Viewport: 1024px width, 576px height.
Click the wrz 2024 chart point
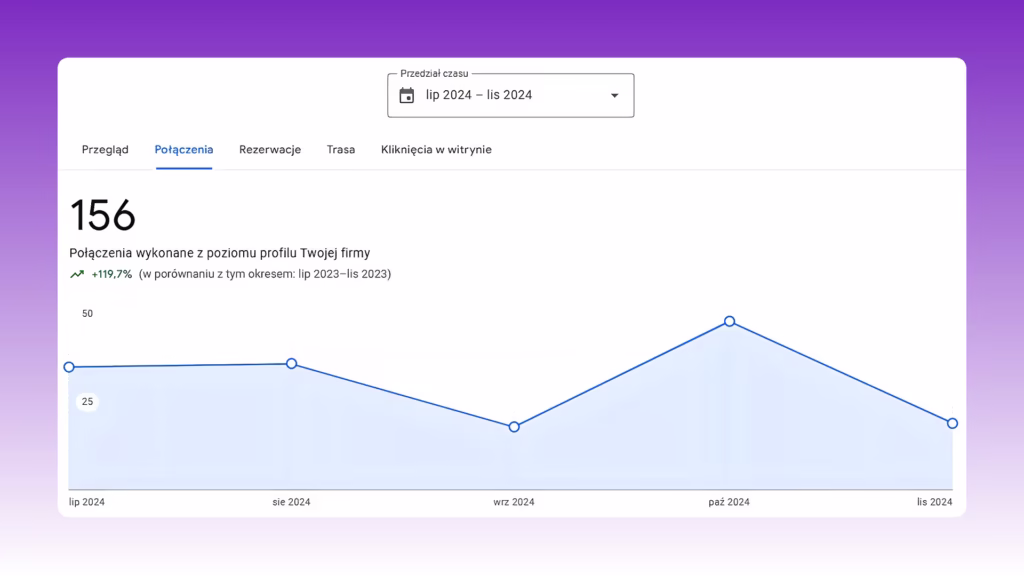coord(514,426)
